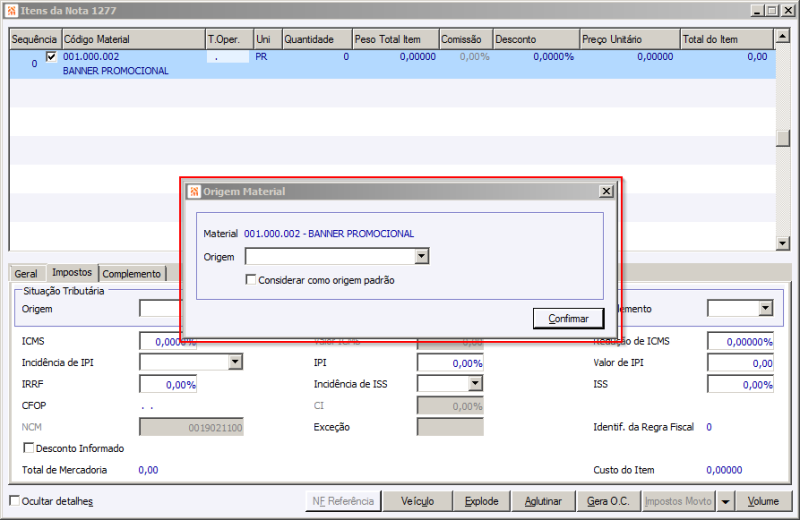Click the Desconto column header
800x520 pixels.
(x=536, y=39)
